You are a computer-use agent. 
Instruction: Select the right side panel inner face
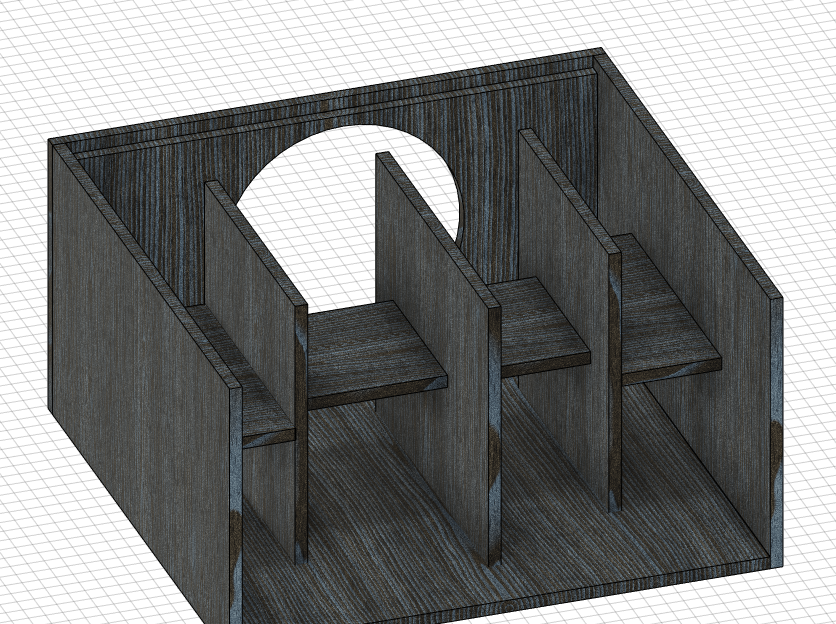(x=688, y=299)
